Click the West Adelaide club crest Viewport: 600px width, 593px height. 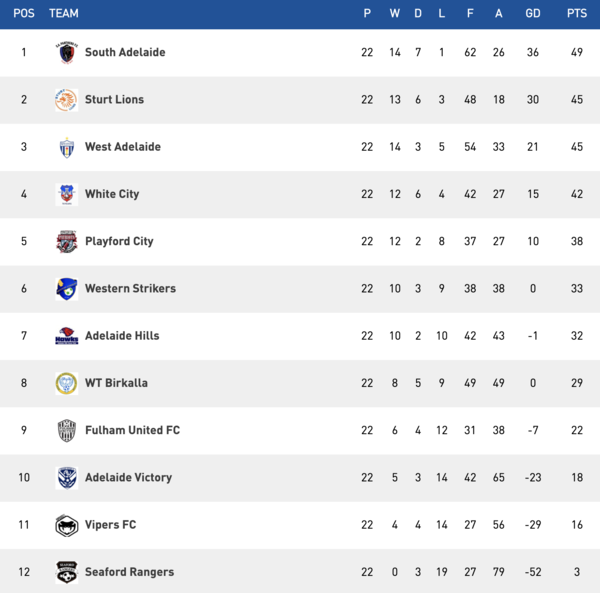click(x=66, y=147)
